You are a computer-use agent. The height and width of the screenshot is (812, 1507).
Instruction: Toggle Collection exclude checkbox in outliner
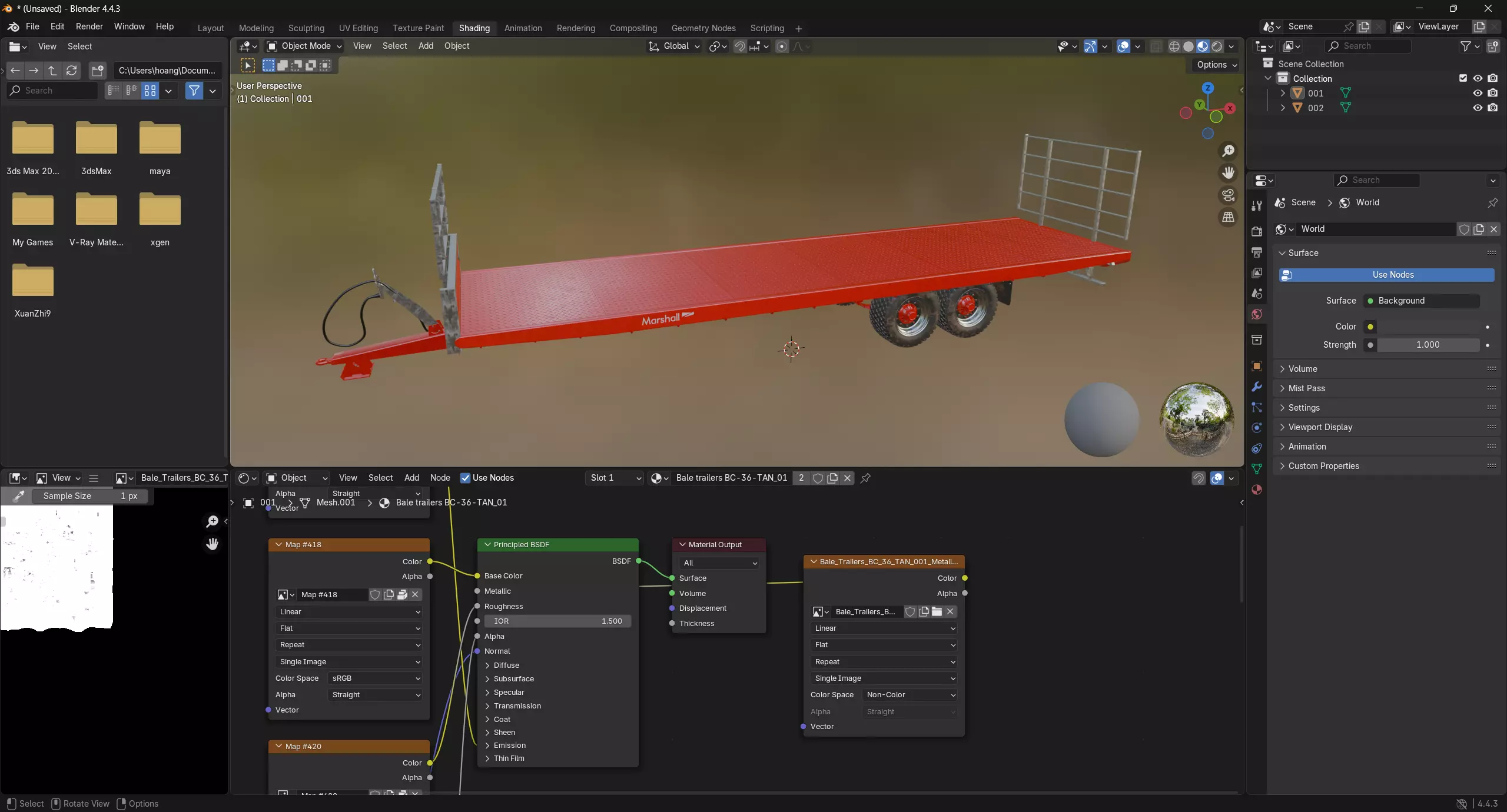[x=1463, y=78]
